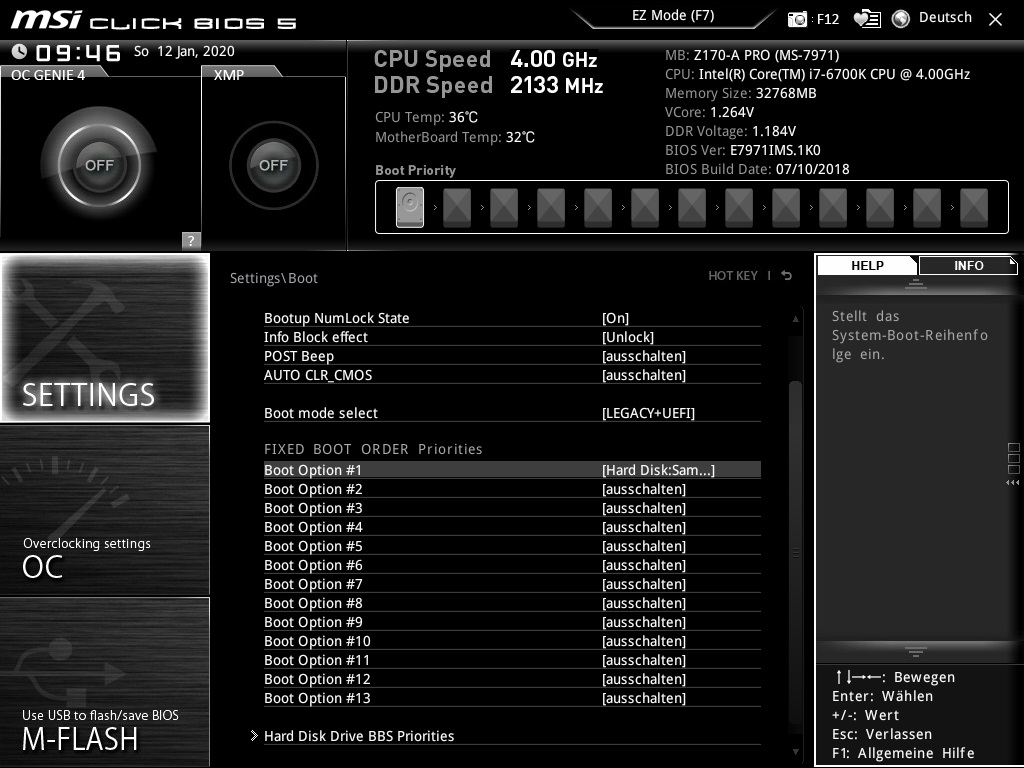The width and height of the screenshot is (1024, 768).
Task: Select the Boot Option #5 row
Action: click(x=512, y=546)
